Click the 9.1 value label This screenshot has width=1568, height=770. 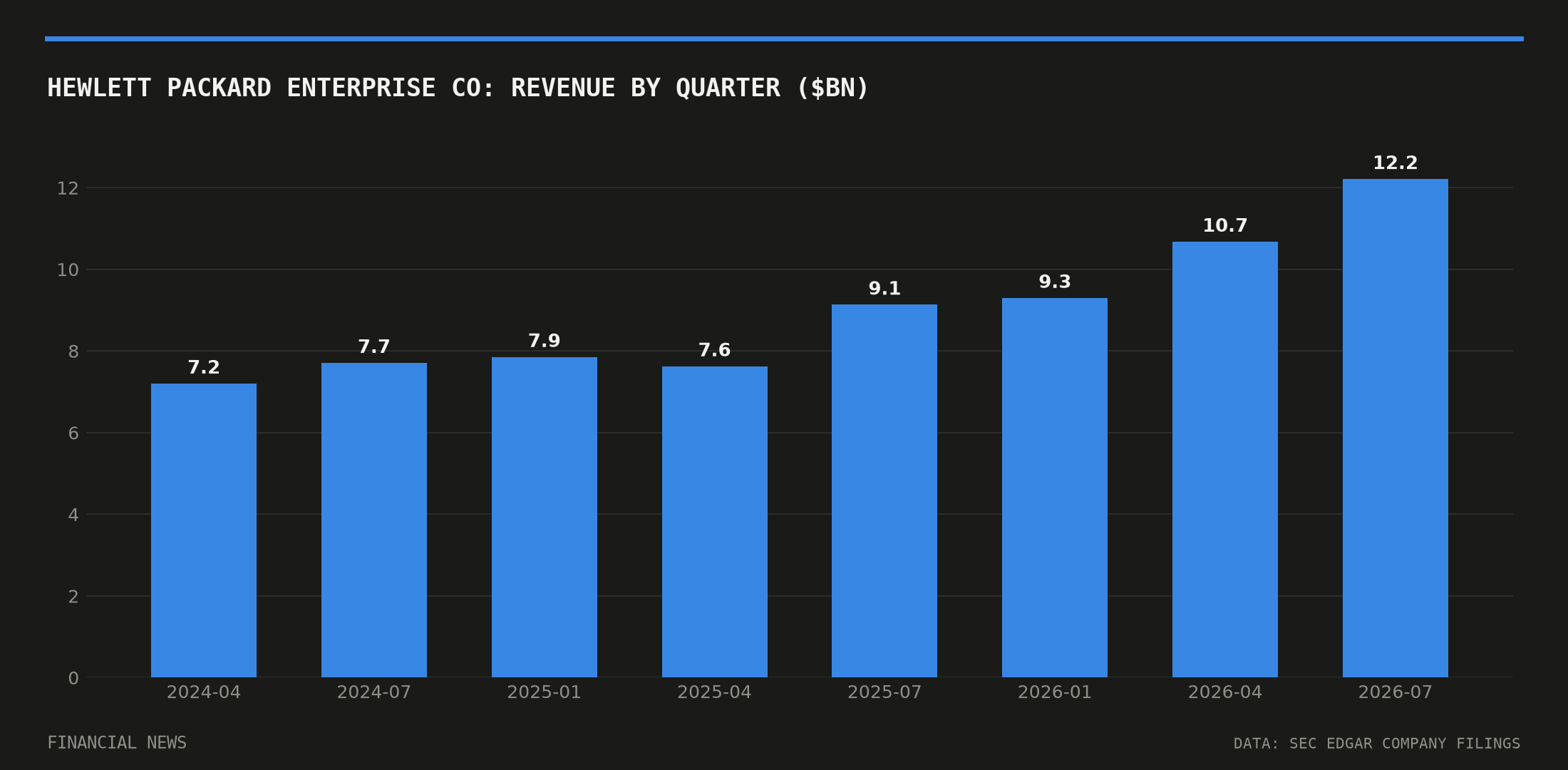[884, 289]
